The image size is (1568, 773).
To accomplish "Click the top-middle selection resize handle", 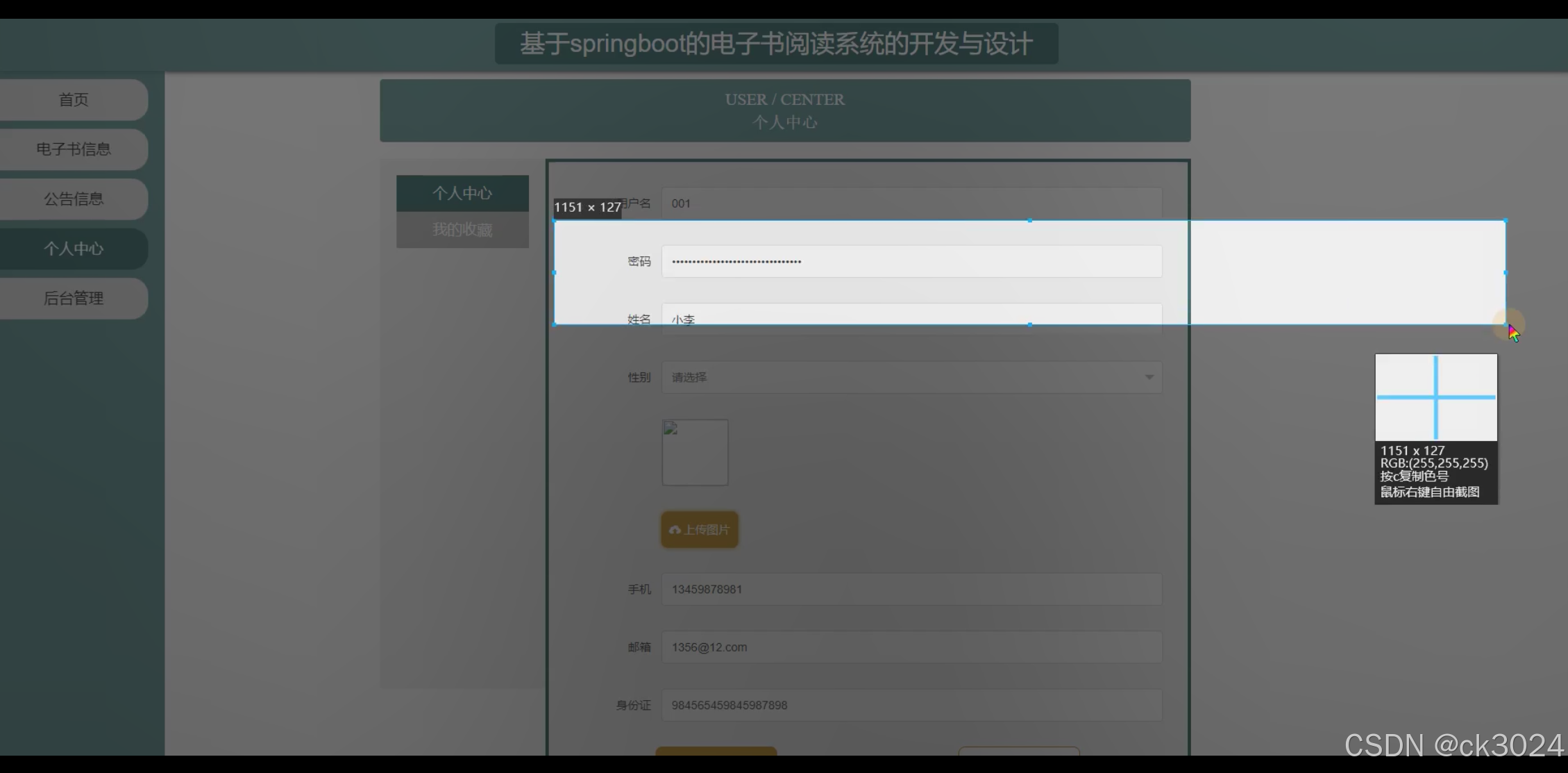I will point(1029,221).
